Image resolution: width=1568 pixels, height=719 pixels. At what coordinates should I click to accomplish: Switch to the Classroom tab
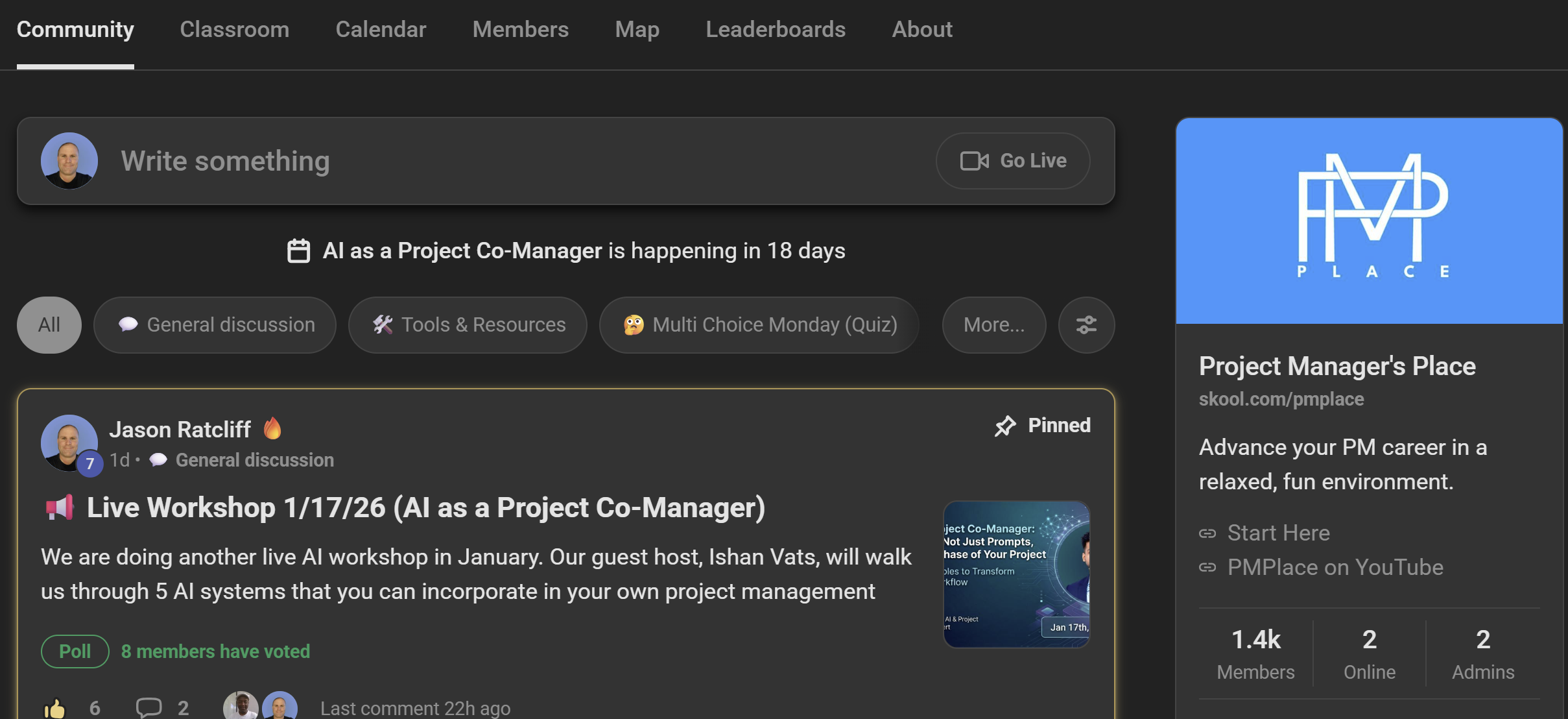point(235,29)
